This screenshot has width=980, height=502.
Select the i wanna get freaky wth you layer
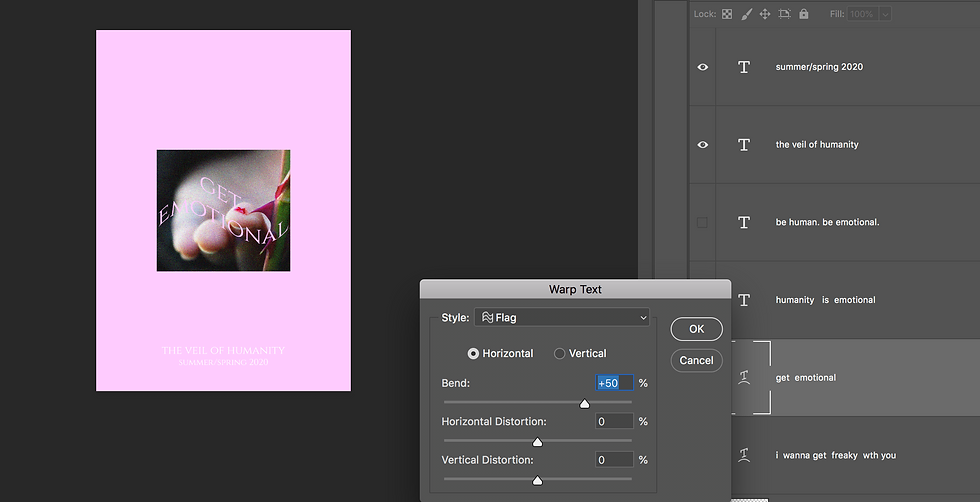tap(836, 455)
